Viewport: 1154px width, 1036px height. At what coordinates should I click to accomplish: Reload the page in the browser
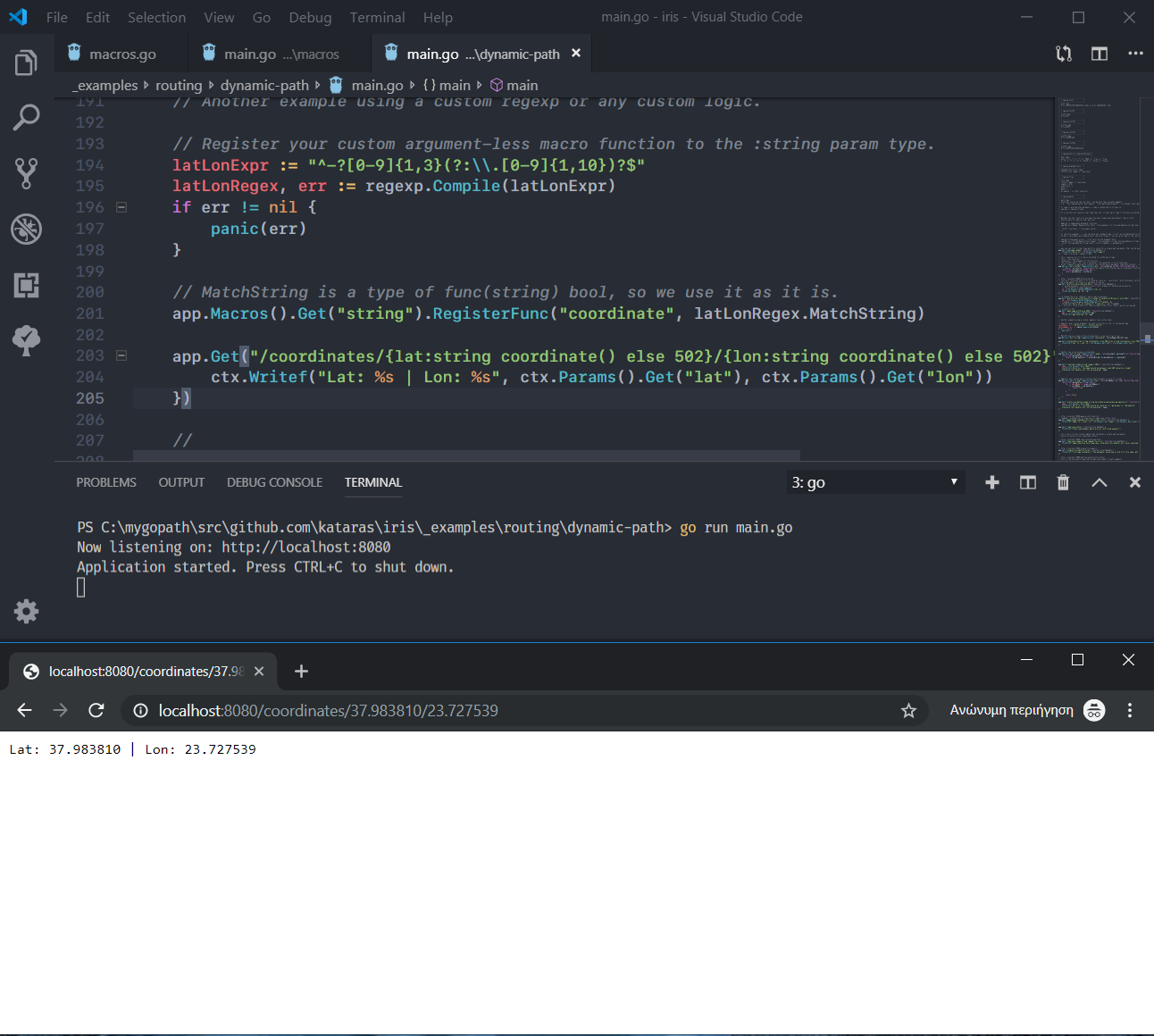point(96,710)
